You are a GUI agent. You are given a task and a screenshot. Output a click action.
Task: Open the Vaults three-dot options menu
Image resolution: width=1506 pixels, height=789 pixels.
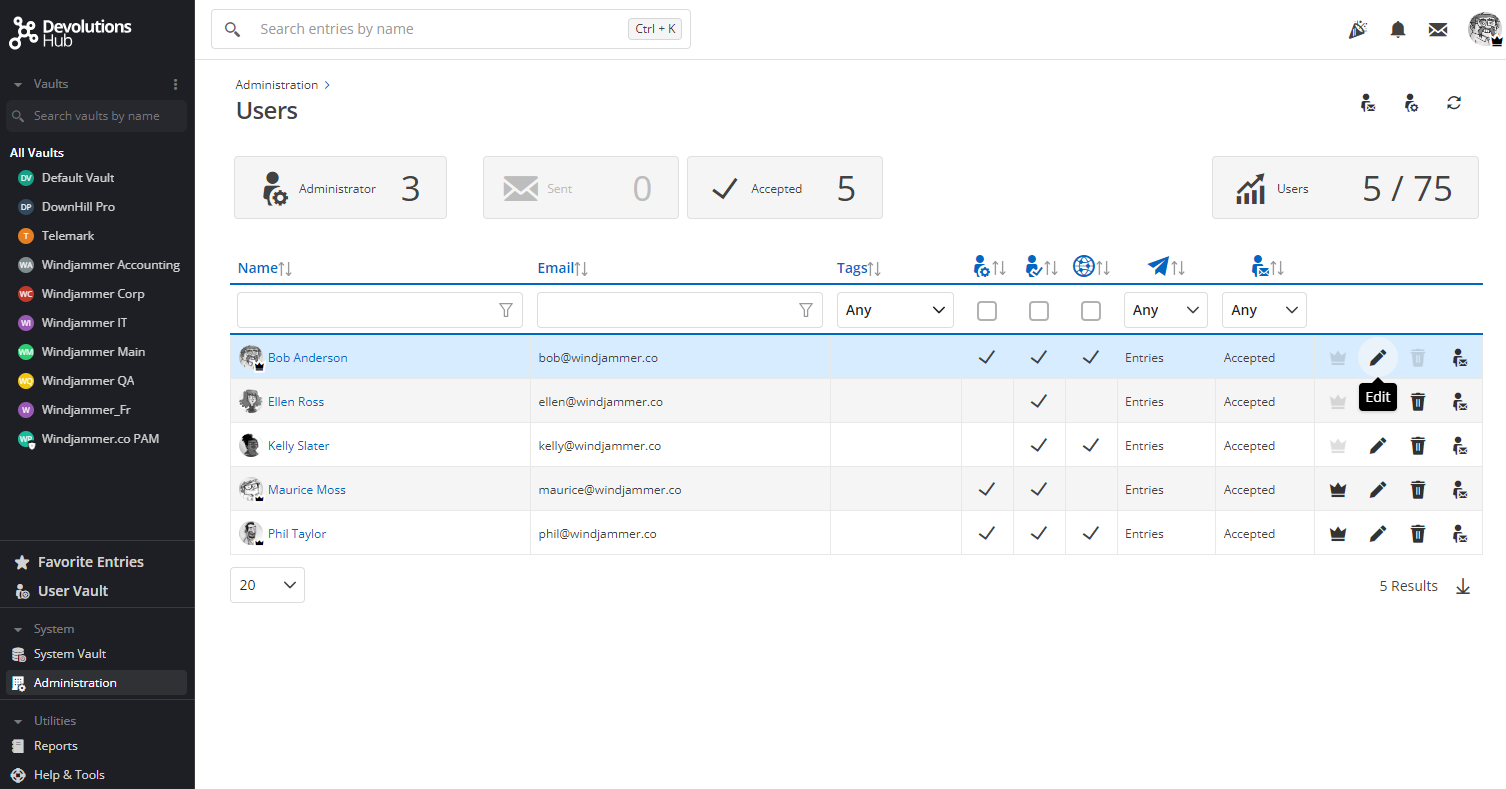175,84
